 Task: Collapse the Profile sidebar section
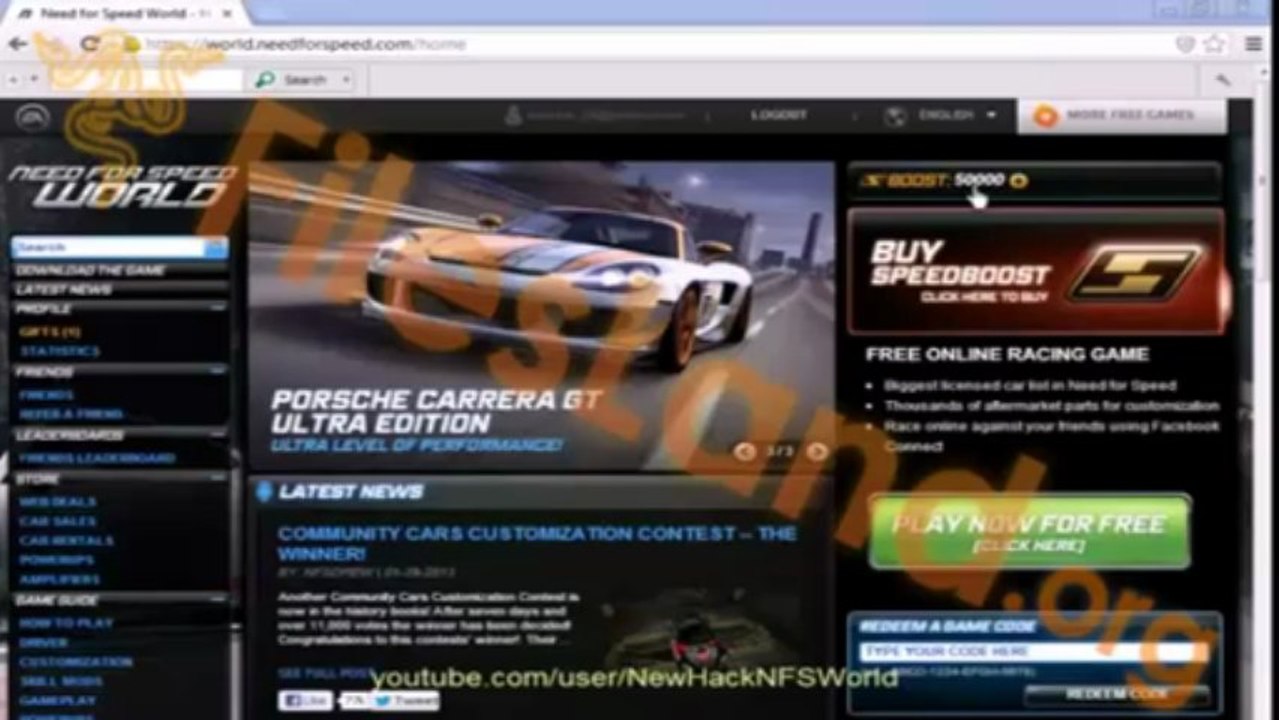click(x=218, y=309)
